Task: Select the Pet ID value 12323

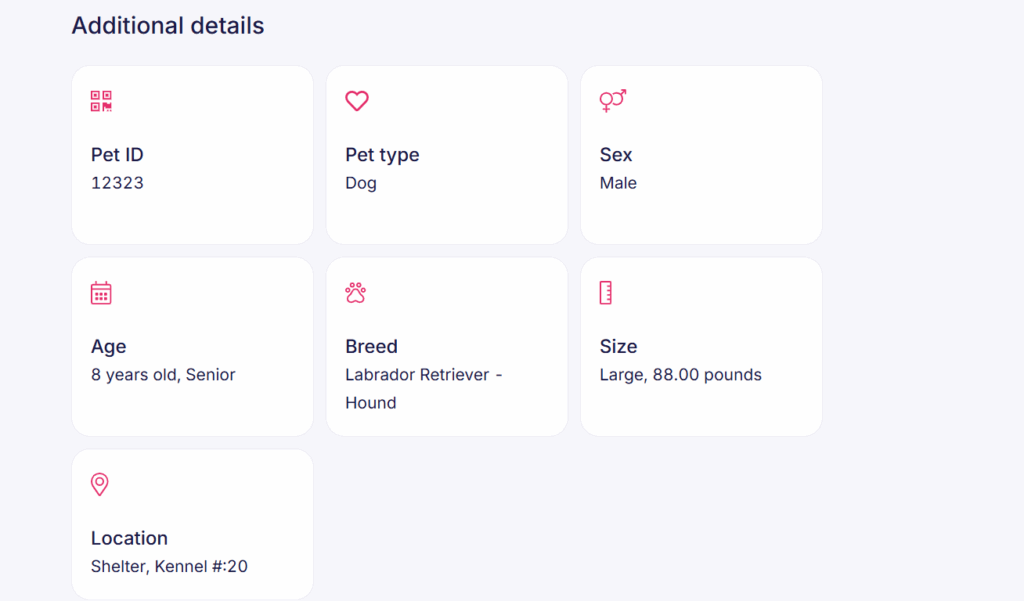Action: coord(117,183)
